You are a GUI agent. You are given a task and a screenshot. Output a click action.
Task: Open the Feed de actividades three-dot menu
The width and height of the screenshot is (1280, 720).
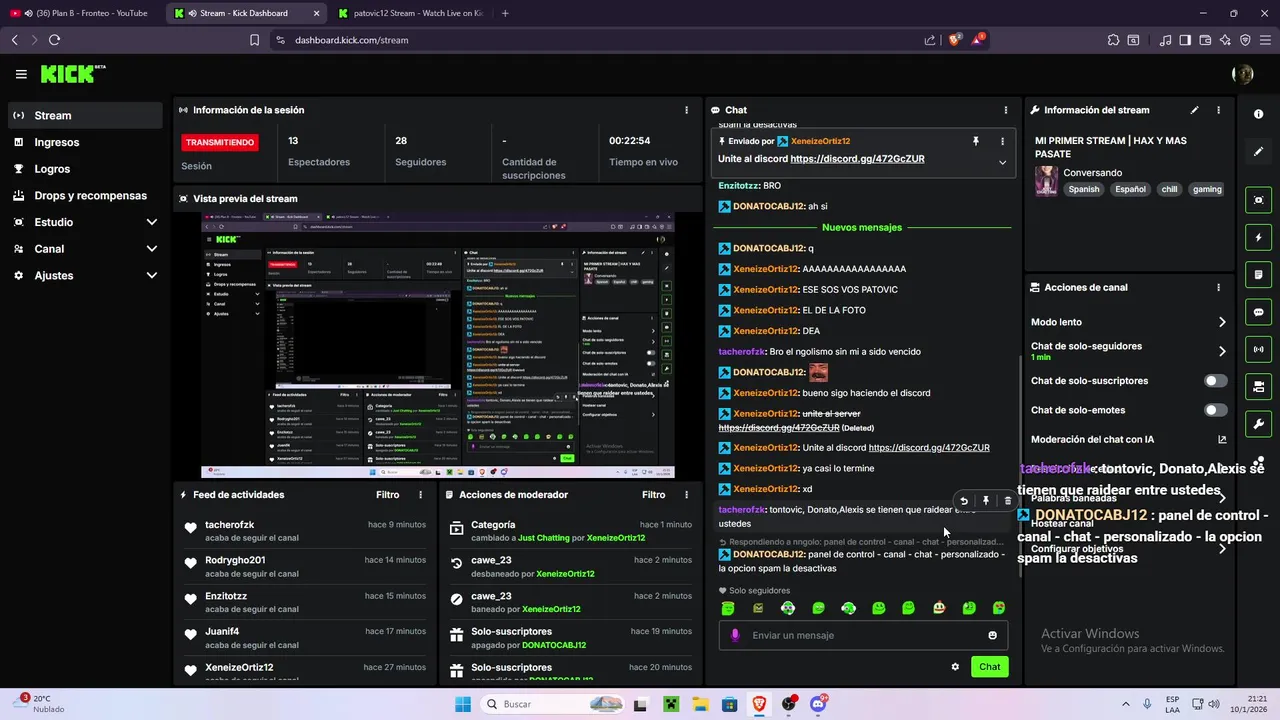pyautogui.click(x=420, y=495)
